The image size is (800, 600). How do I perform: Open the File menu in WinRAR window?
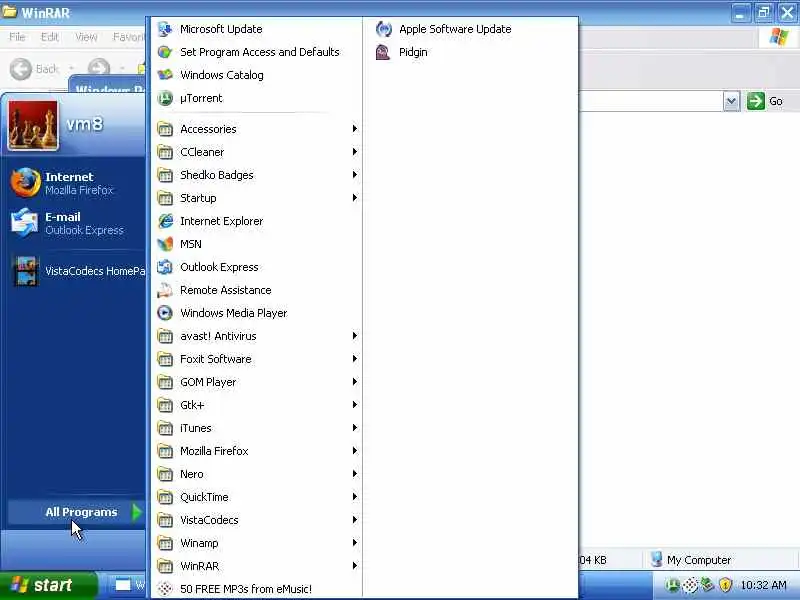tap(17, 37)
